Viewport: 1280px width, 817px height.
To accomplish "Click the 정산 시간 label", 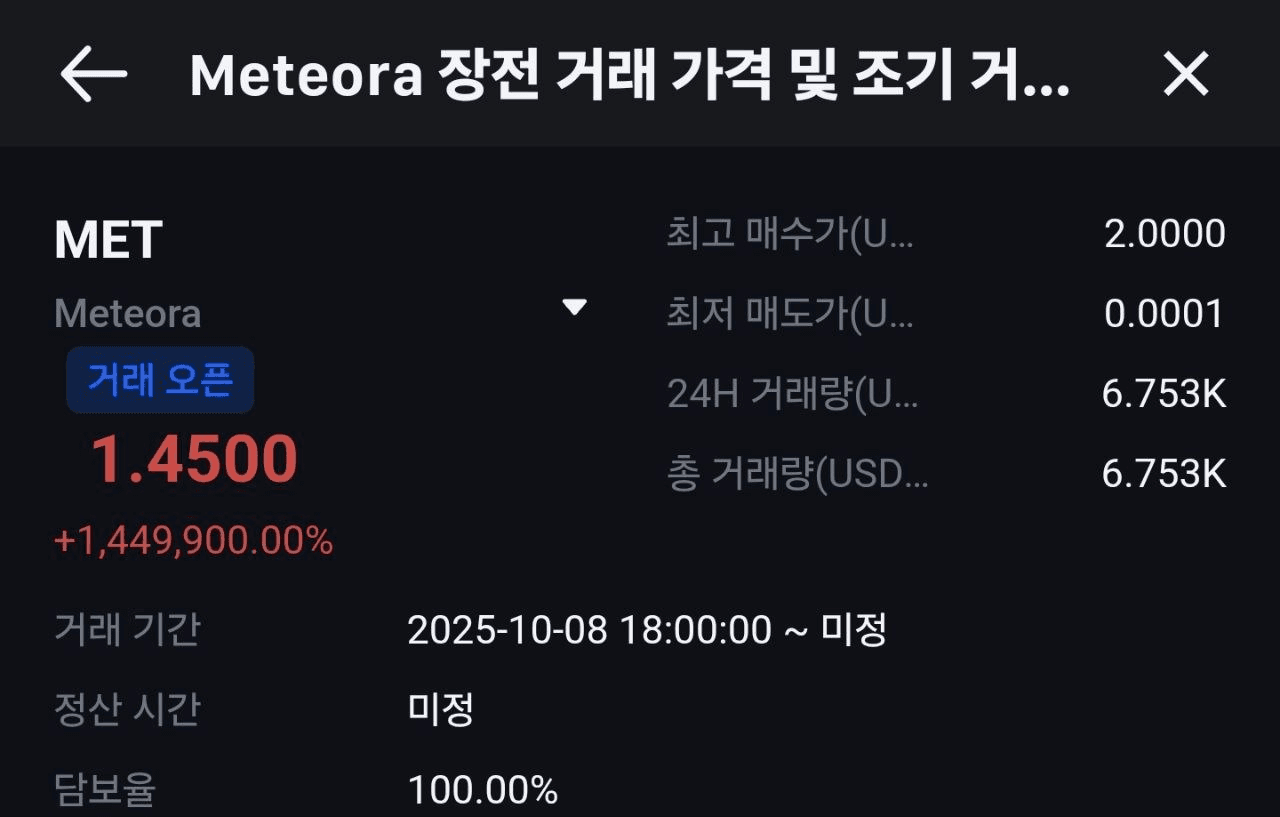I will click(127, 710).
